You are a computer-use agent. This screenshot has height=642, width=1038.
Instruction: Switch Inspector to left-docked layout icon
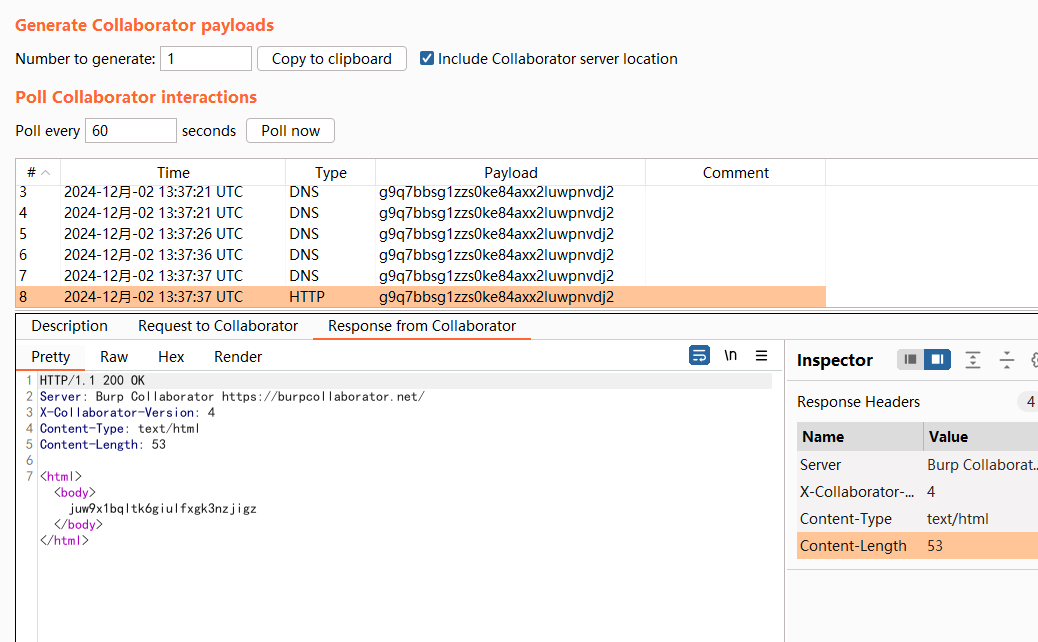tap(910, 360)
